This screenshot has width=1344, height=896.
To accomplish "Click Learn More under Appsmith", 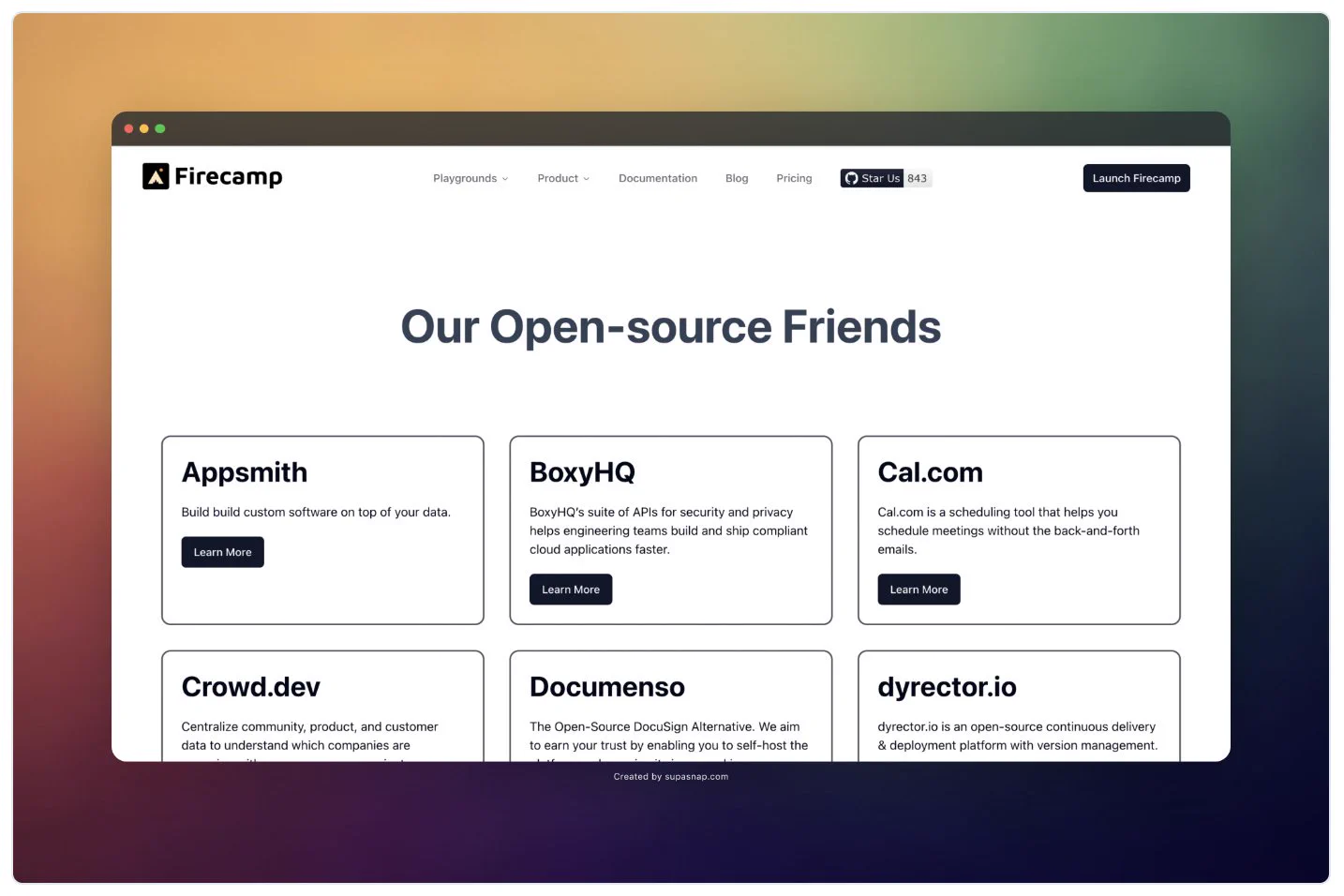I will pos(222,552).
